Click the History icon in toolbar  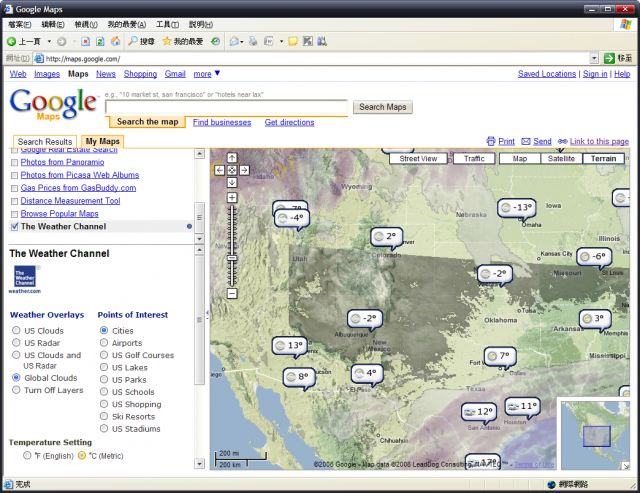[x=215, y=41]
